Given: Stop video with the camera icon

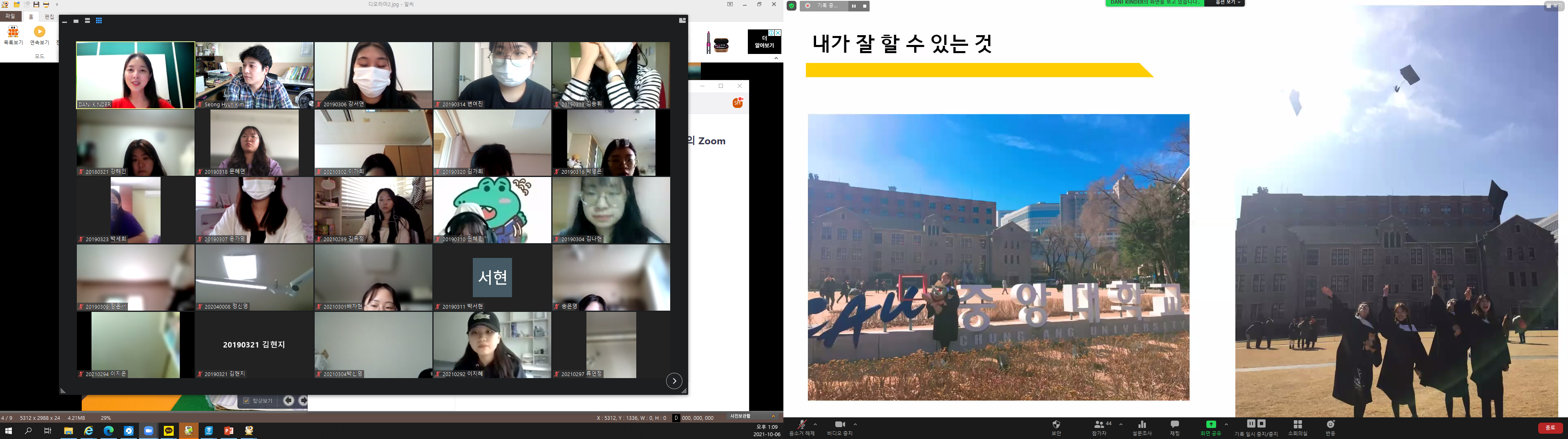Looking at the screenshot, I should click(839, 428).
